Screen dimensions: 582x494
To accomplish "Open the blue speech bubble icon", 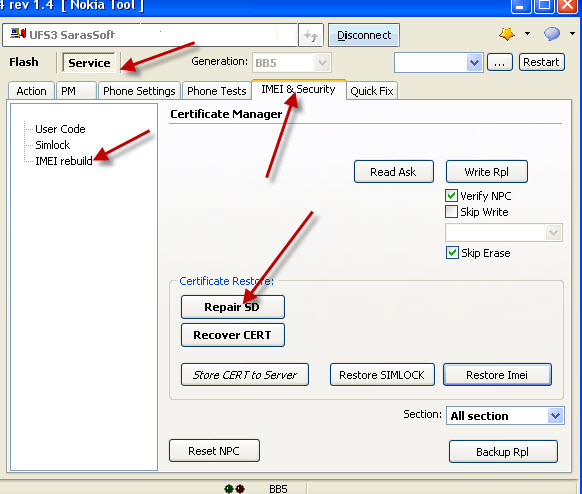I will (552, 34).
